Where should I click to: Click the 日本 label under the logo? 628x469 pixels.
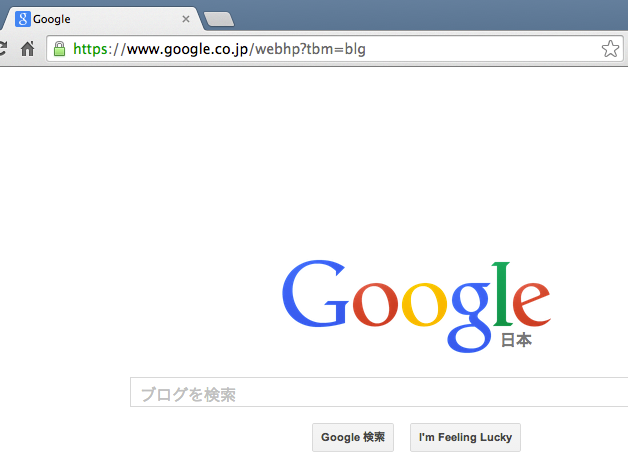click(516, 340)
